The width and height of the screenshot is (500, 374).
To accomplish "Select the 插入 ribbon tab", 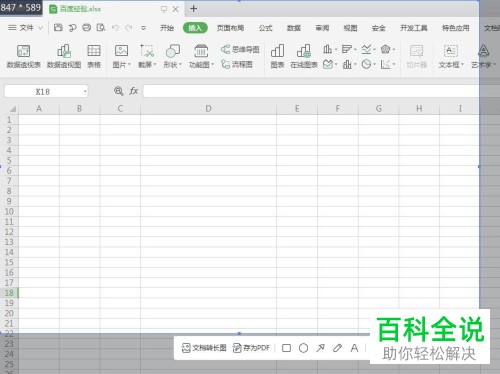I will point(195,28).
